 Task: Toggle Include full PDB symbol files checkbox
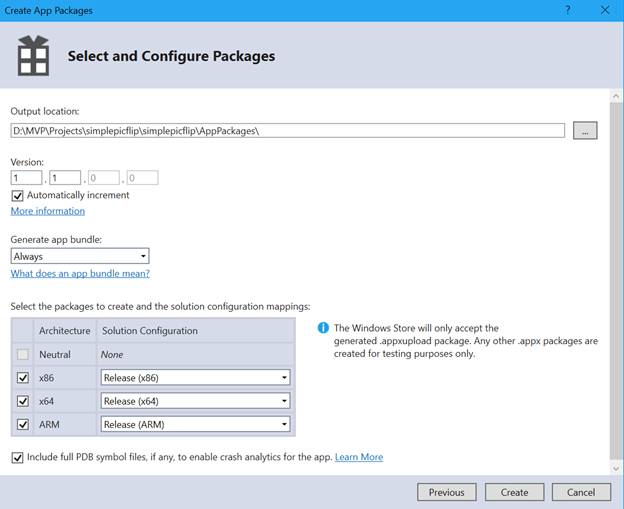click(x=17, y=457)
